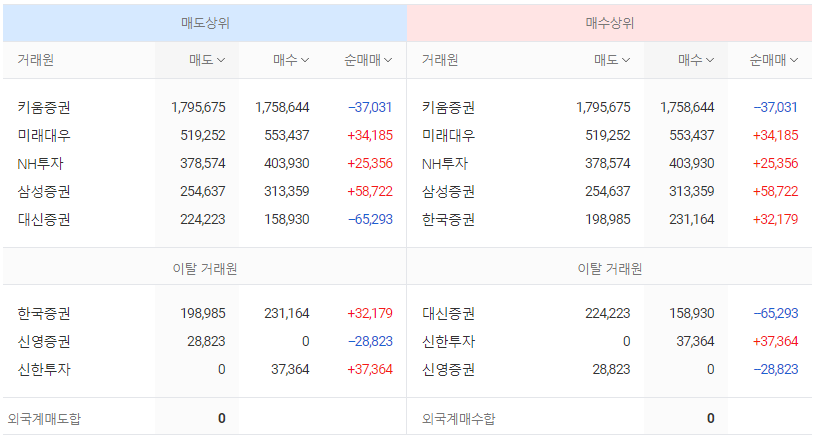The height and width of the screenshot is (438, 818).
Task: Click 한국증권 순매매 +32,179 in 매도상위 이탈 list
Action: [370, 313]
